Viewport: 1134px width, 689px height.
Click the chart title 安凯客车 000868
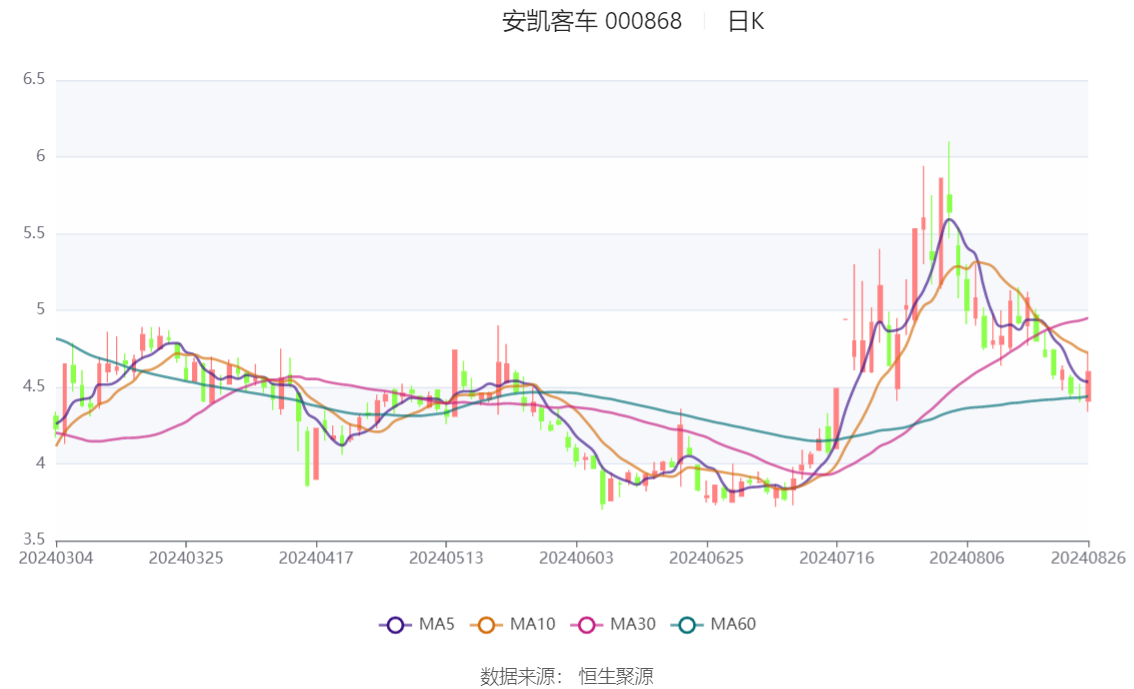[x=592, y=22]
